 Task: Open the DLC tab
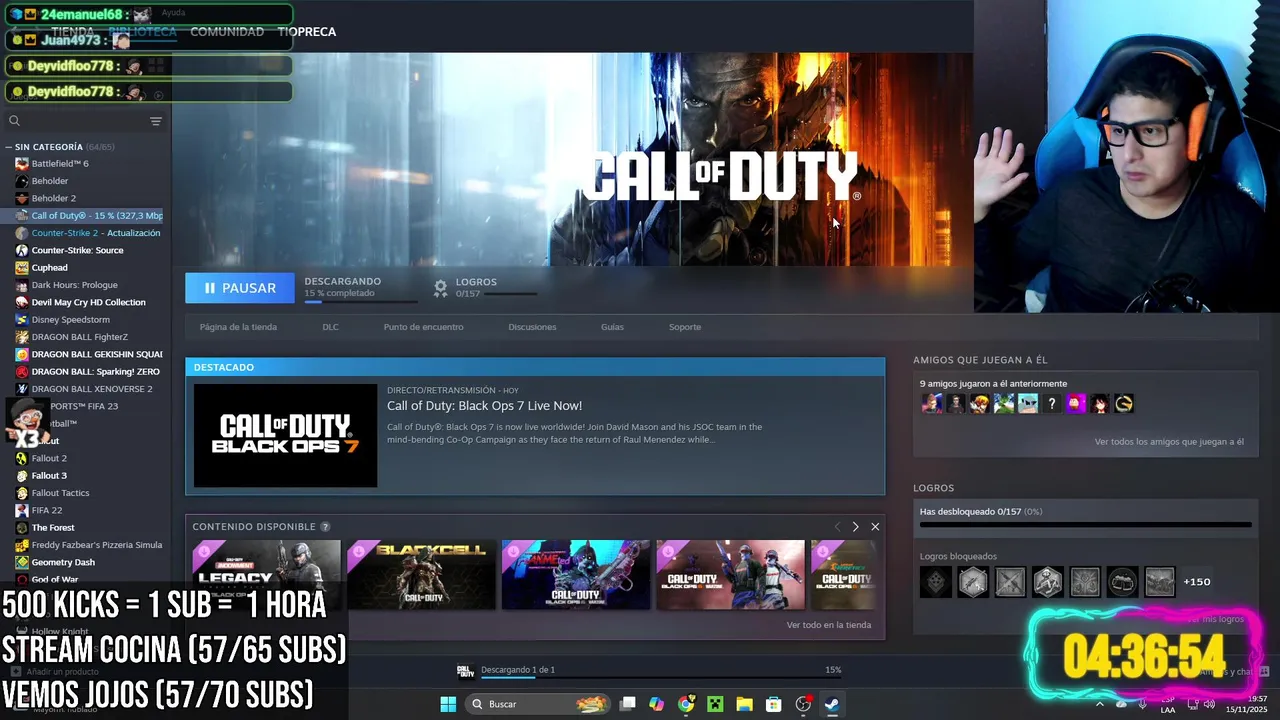click(330, 327)
